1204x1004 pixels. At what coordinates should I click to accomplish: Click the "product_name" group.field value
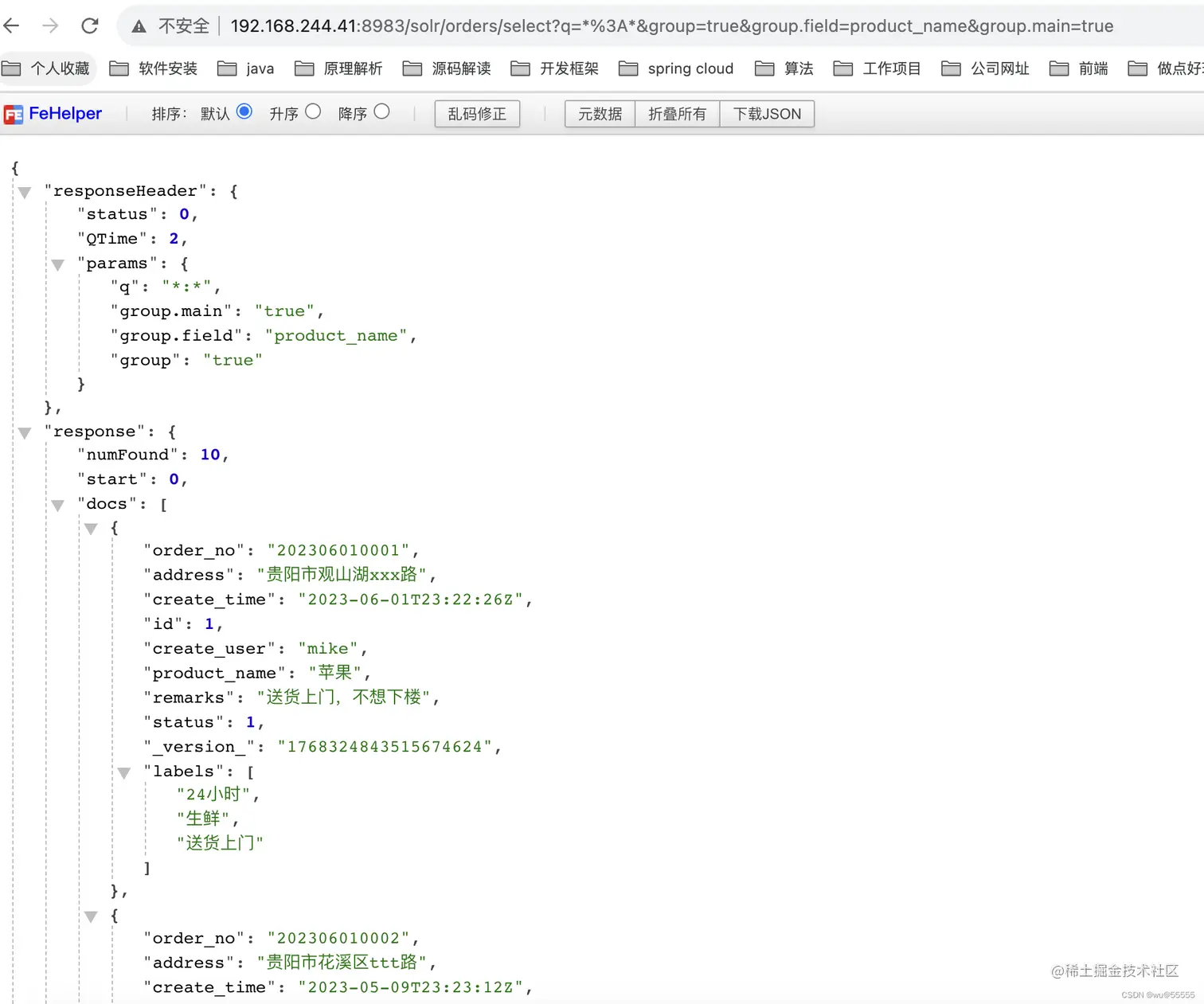(x=336, y=336)
